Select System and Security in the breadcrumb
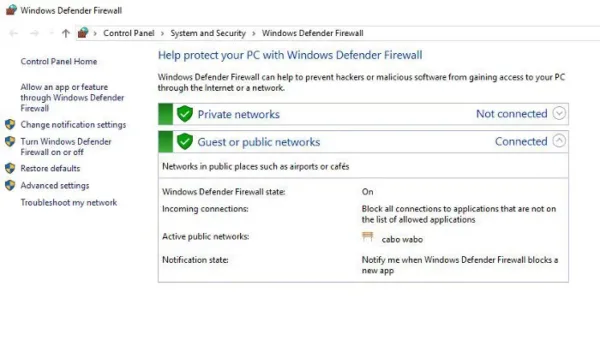Screen dimensions: 600x364 pos(208,33)
